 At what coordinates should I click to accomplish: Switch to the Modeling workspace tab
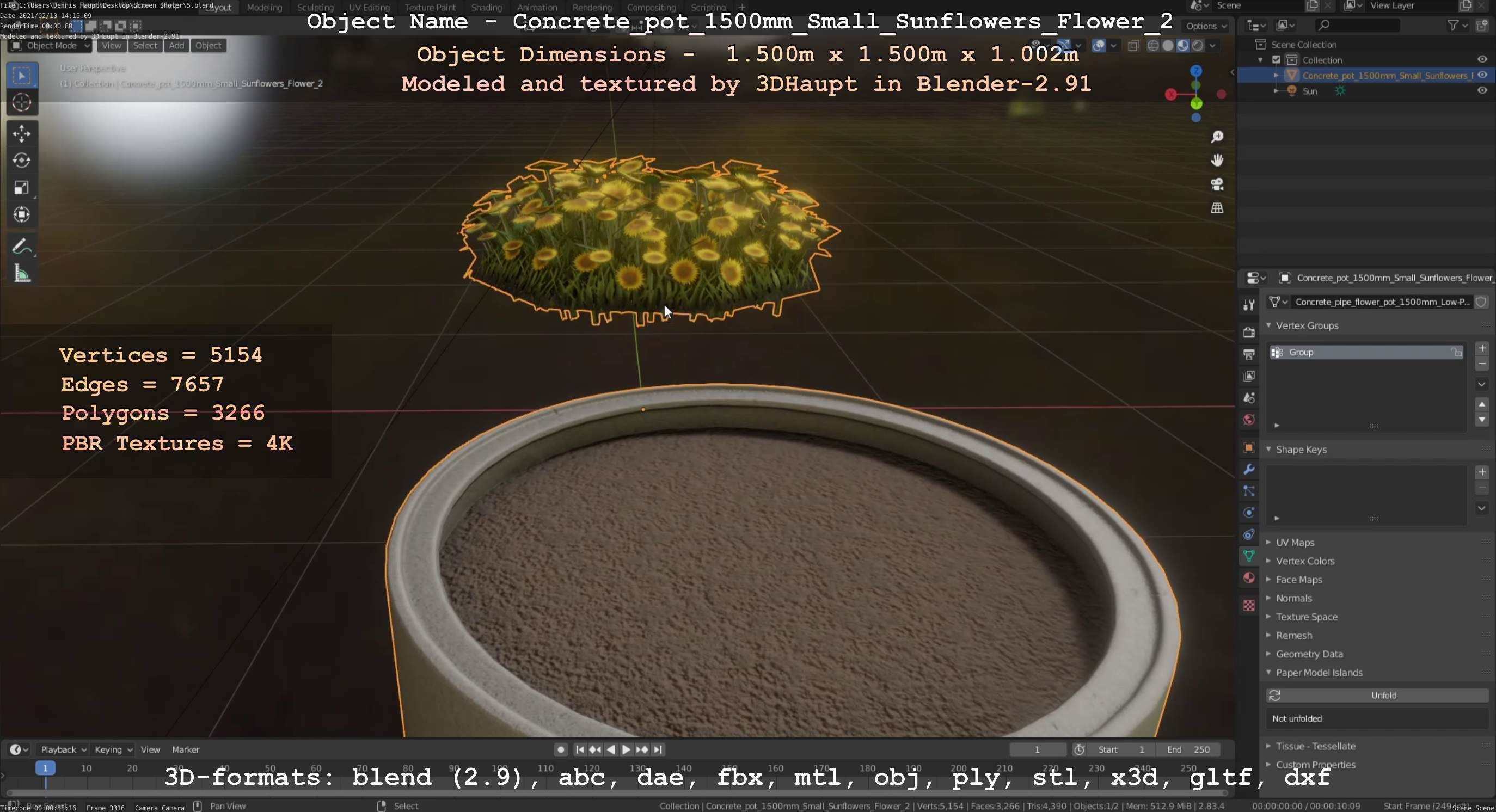[x=264, y=7]
